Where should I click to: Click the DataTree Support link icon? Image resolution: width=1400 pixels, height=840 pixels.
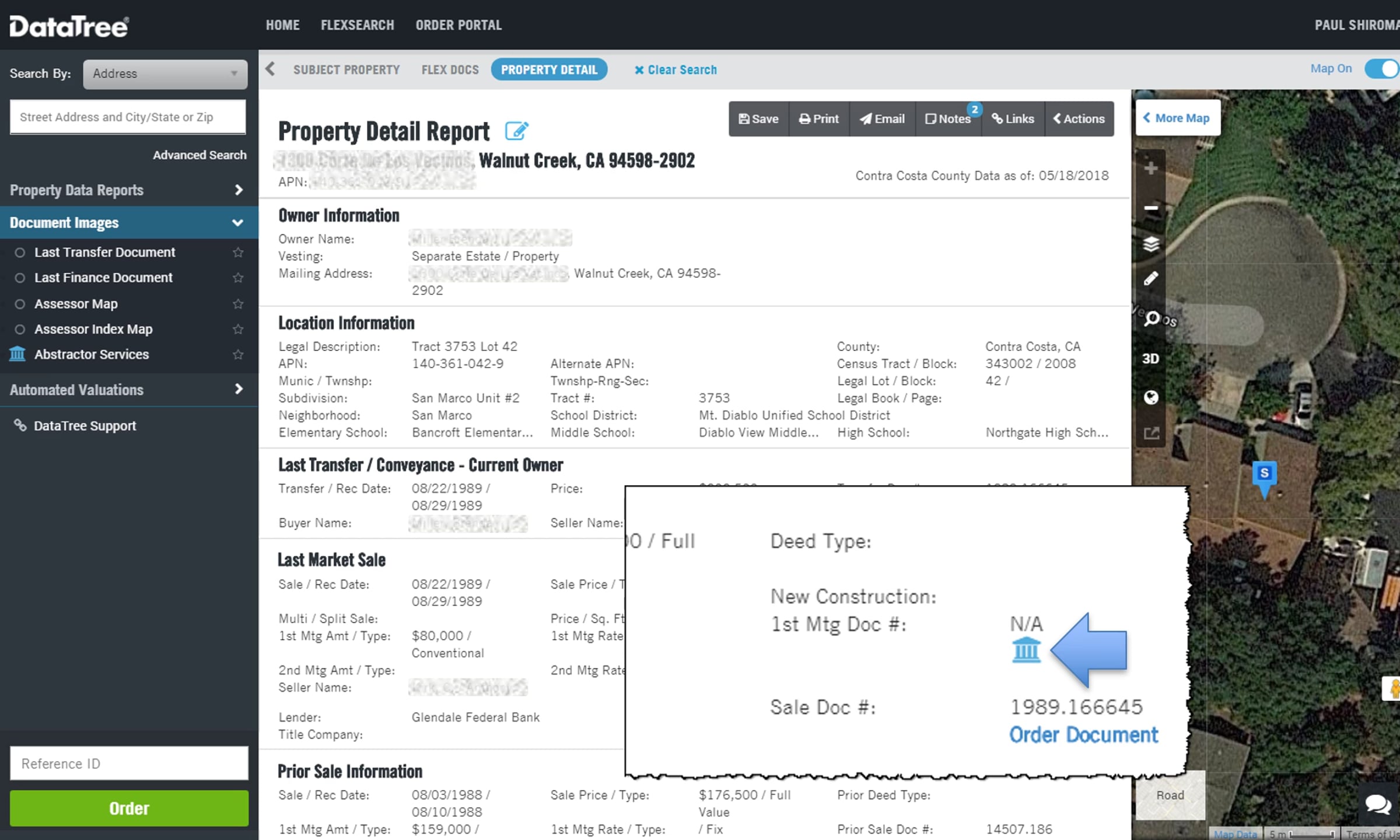point(20,425)
